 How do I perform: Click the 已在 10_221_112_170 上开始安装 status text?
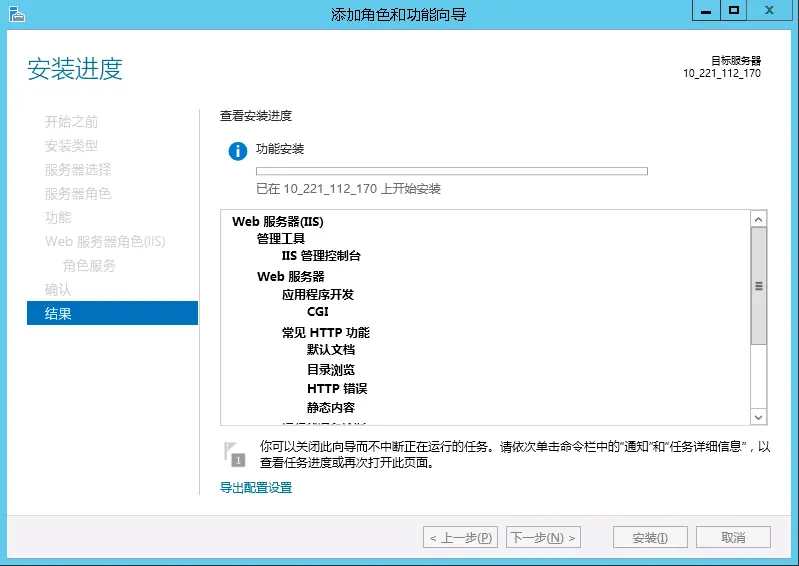(348, 189)
